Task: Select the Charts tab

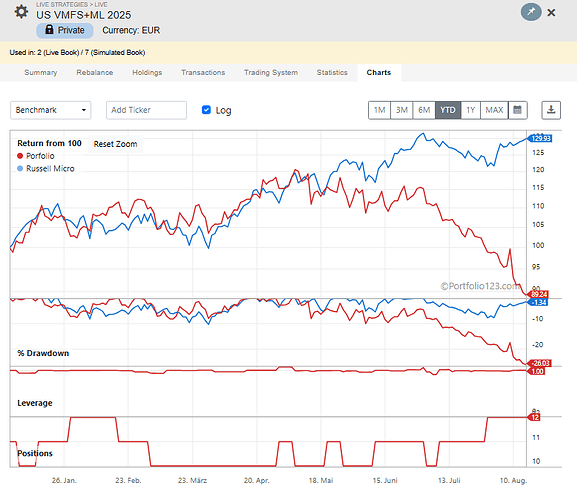Action: pyautogui.click(x=379, y=72)
